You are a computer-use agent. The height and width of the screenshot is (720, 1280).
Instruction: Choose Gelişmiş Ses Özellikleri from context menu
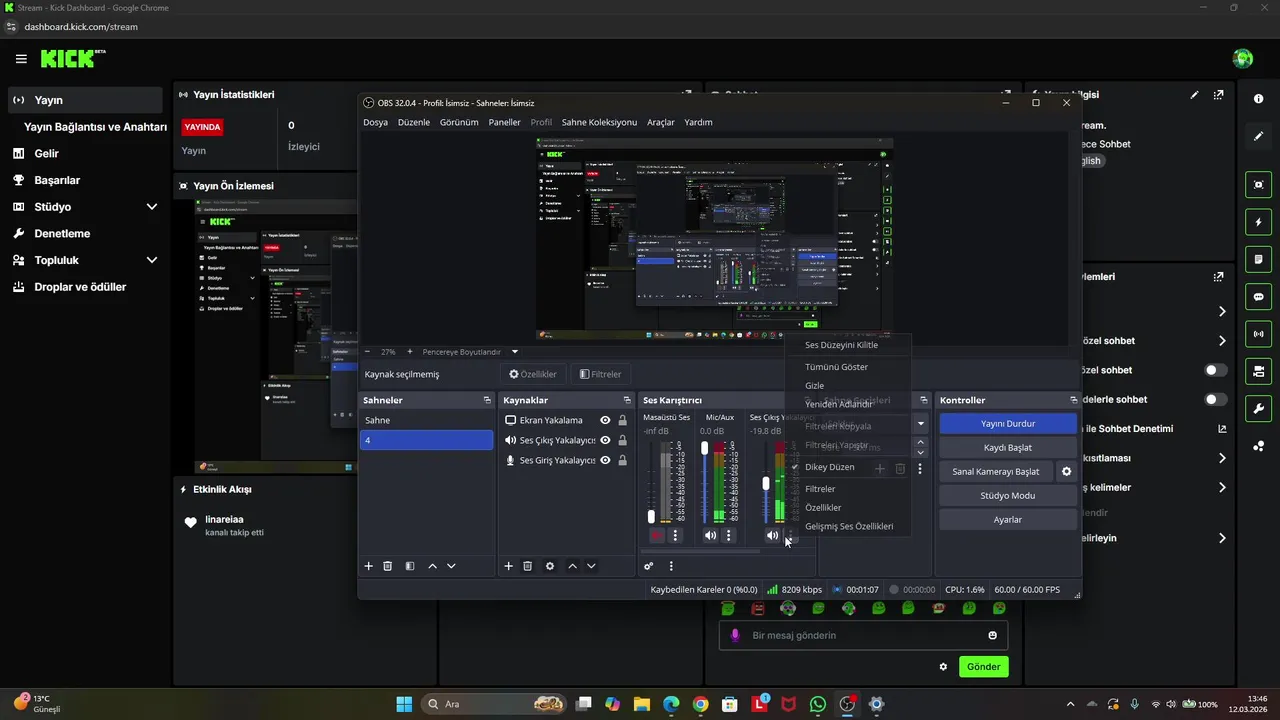point(848,526)
